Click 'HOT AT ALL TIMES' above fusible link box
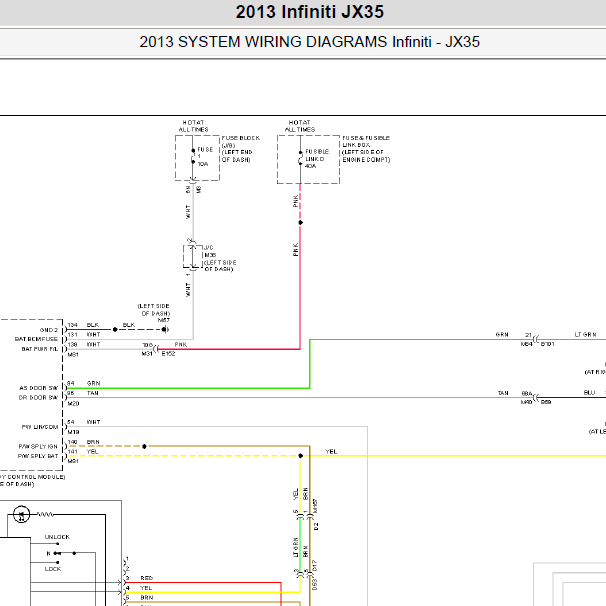This screenshot has width=606, height=606. pyautogui.click(x=300, y=126)
